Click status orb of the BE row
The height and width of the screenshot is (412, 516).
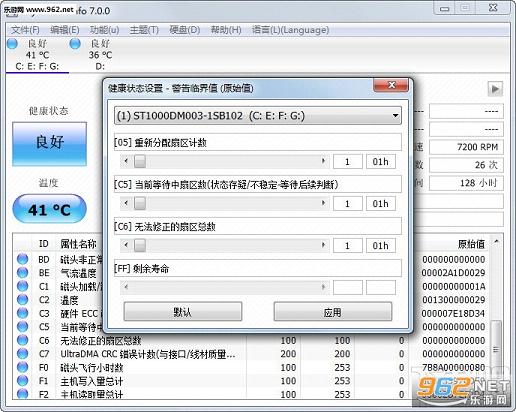tap(22, 272)
